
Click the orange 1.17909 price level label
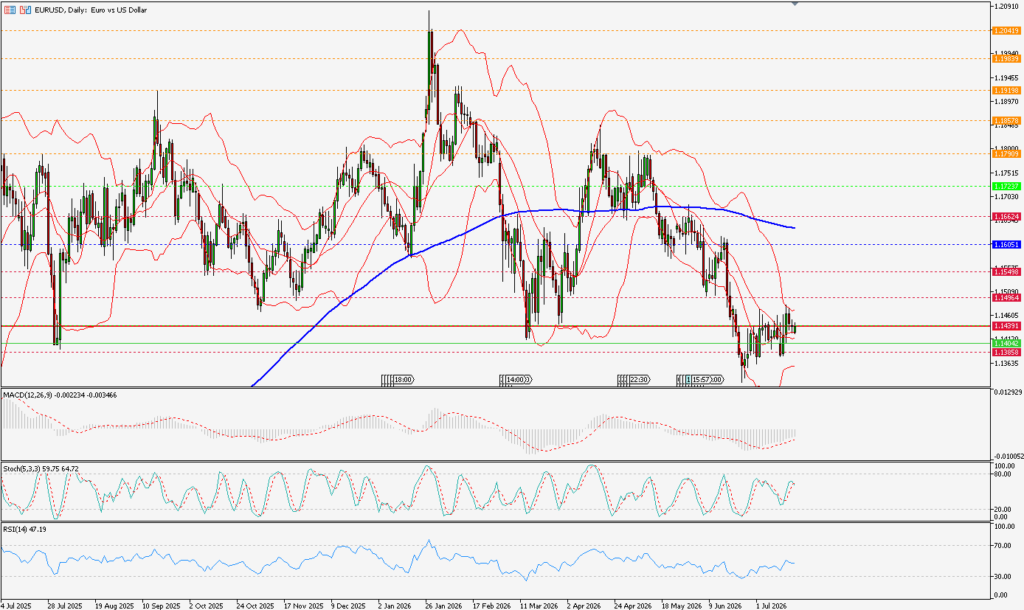(x=1006, y=154)
